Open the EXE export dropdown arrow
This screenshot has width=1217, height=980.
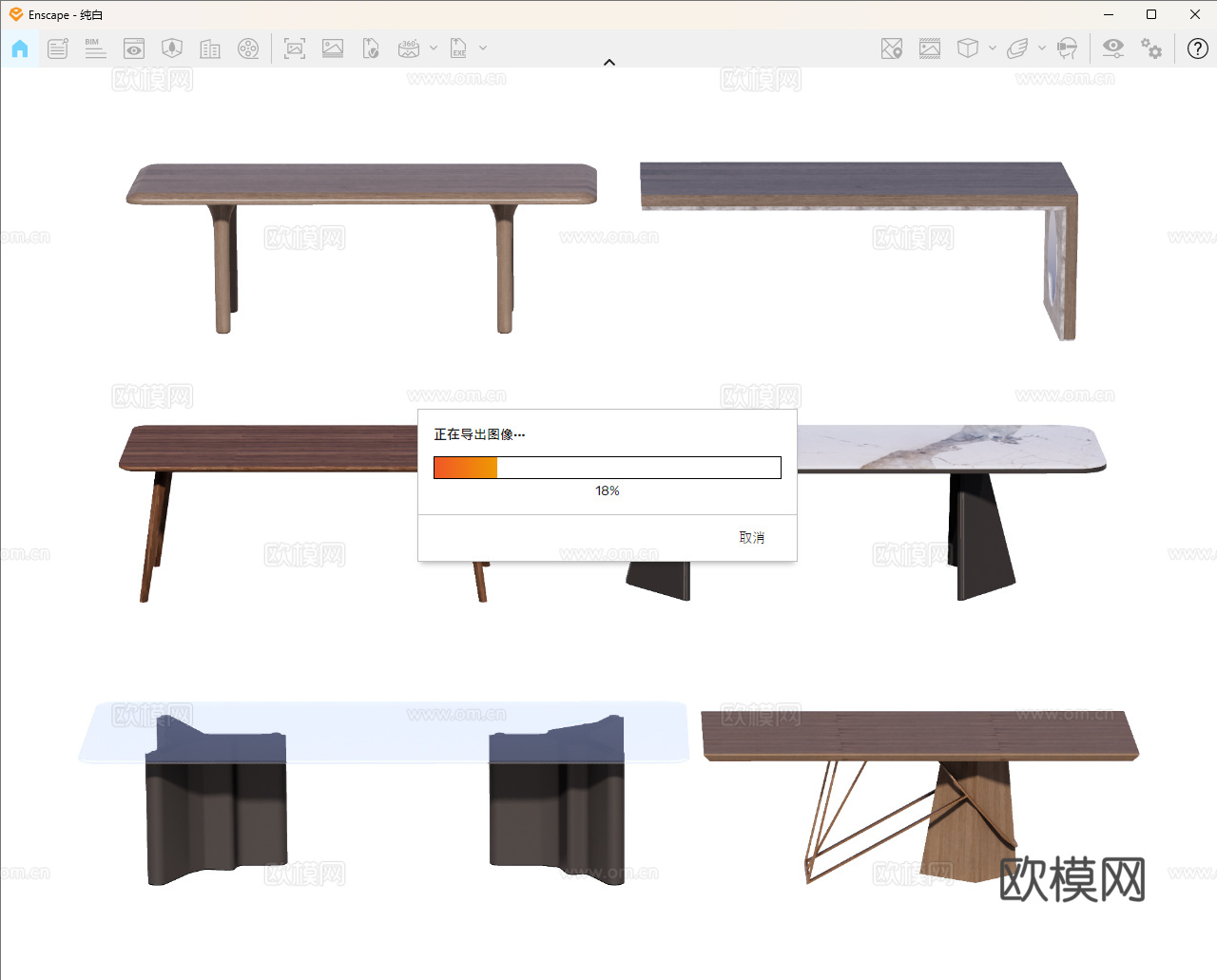[483, 48]
